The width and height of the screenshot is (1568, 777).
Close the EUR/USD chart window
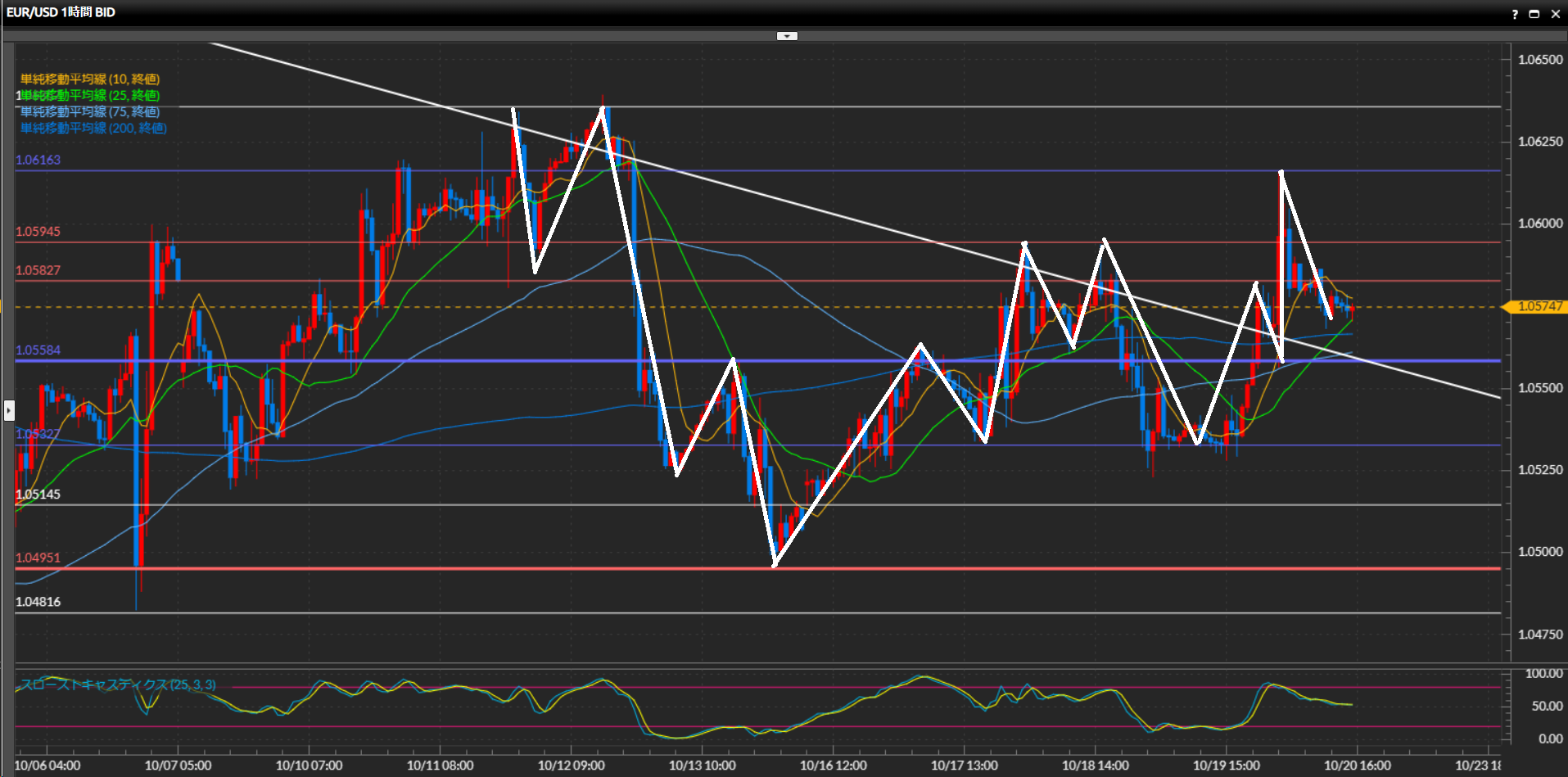pos(1556,14)
